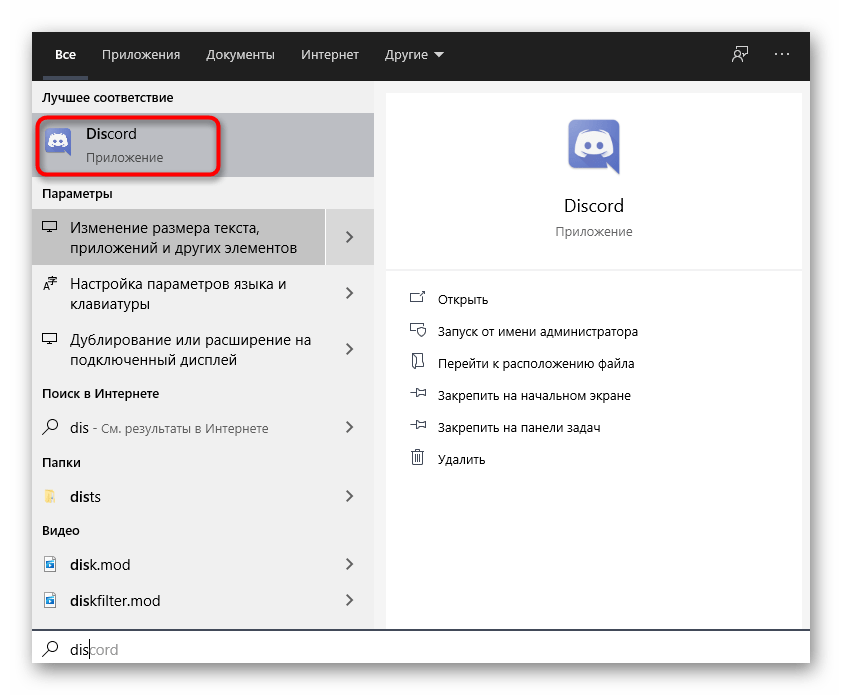842x695 pixels.
Task: Click the pin icon for начальном экране
Action: pyautogui.click(x=418, y=393)
